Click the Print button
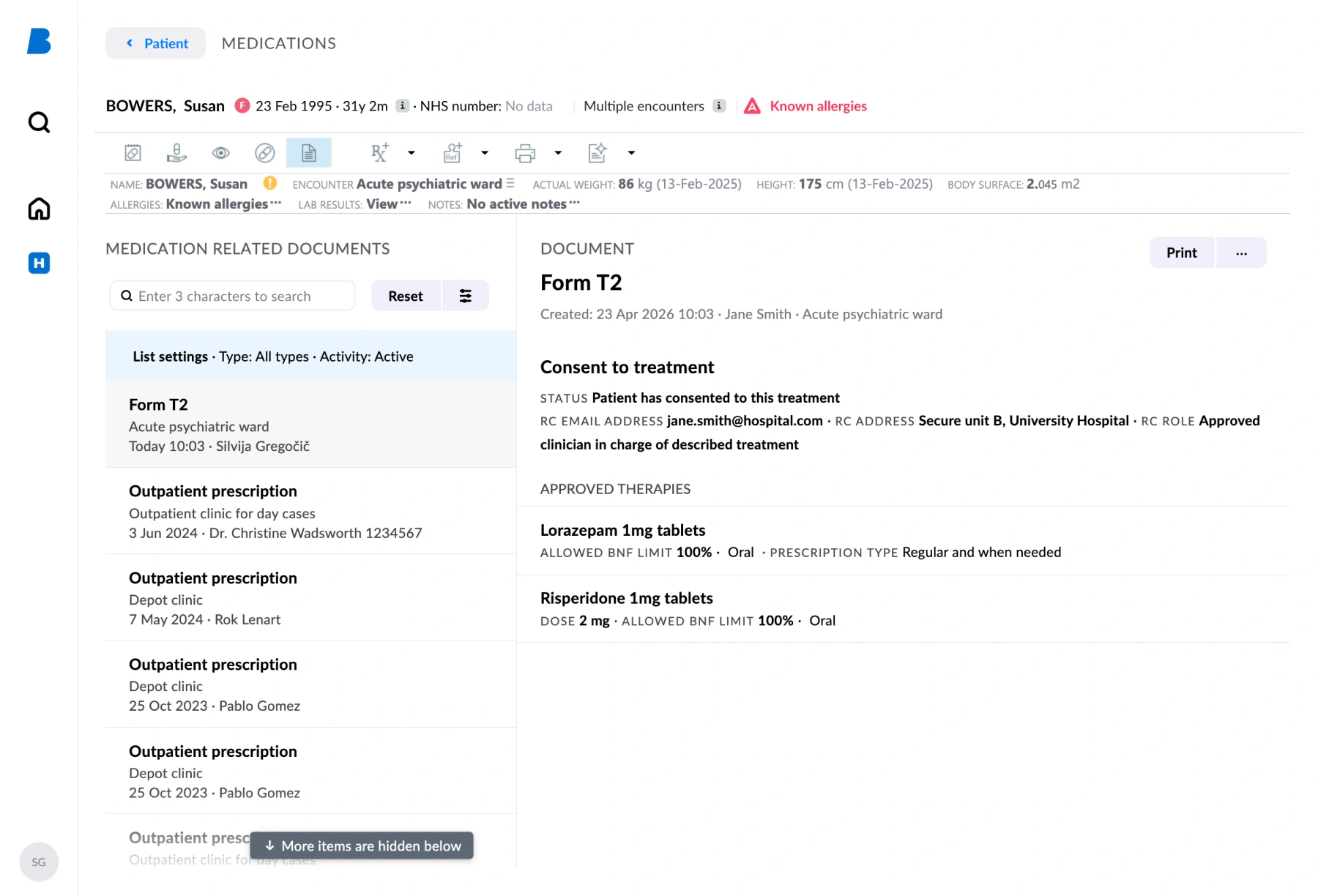Image resolution: width=1318 pixels, height=896 pixels. 1181,253
